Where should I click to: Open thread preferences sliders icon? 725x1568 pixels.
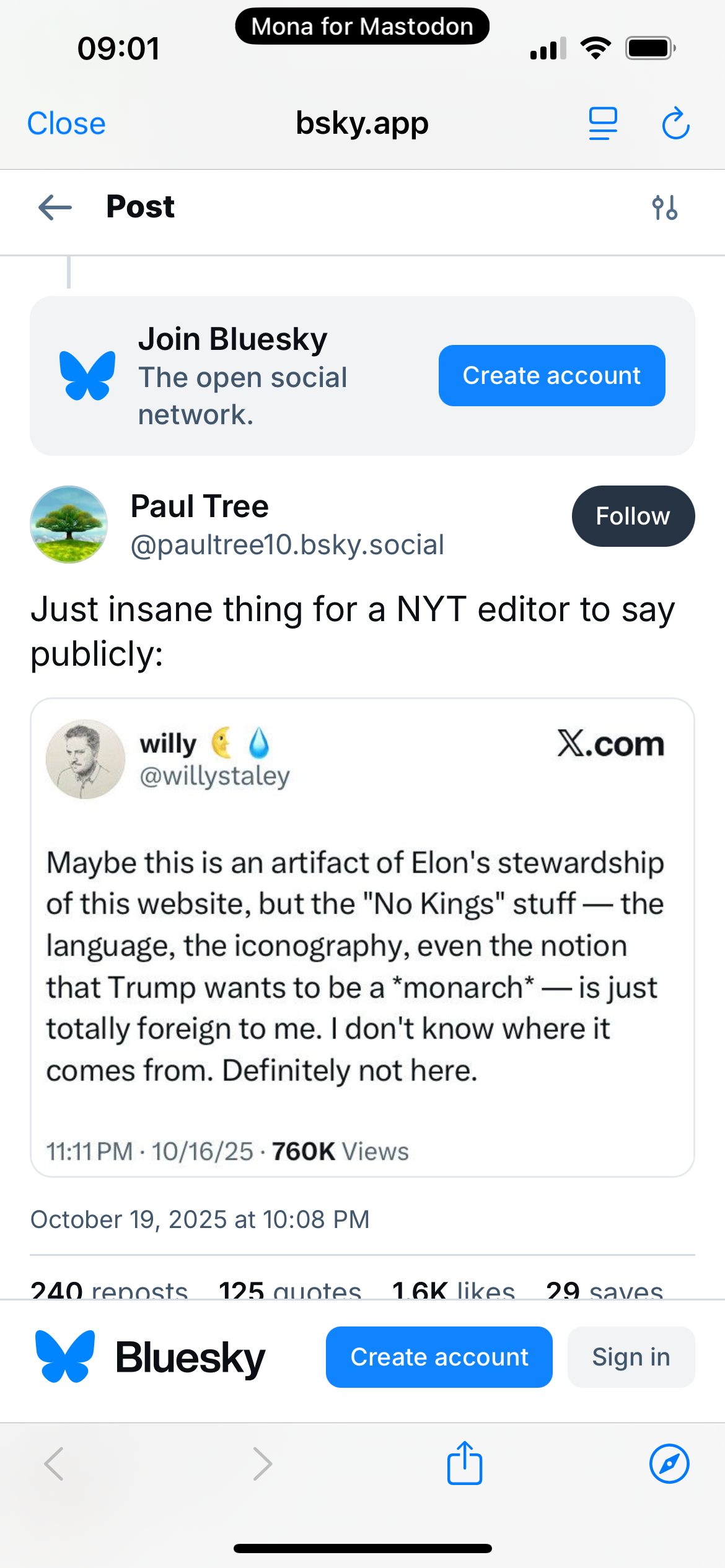pos(664,207)
